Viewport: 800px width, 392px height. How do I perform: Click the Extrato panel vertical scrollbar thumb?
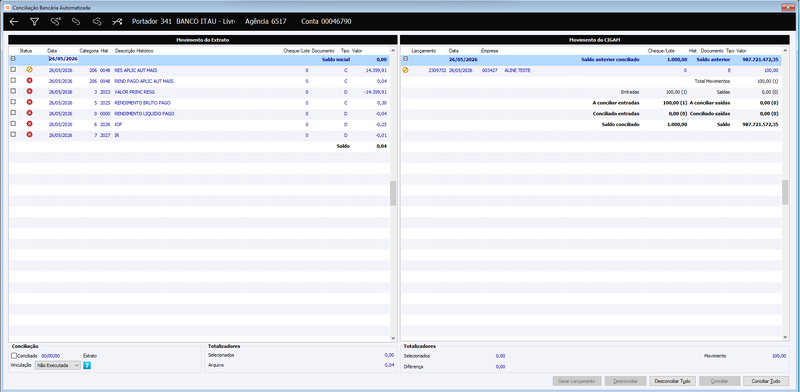pos(393,193)
